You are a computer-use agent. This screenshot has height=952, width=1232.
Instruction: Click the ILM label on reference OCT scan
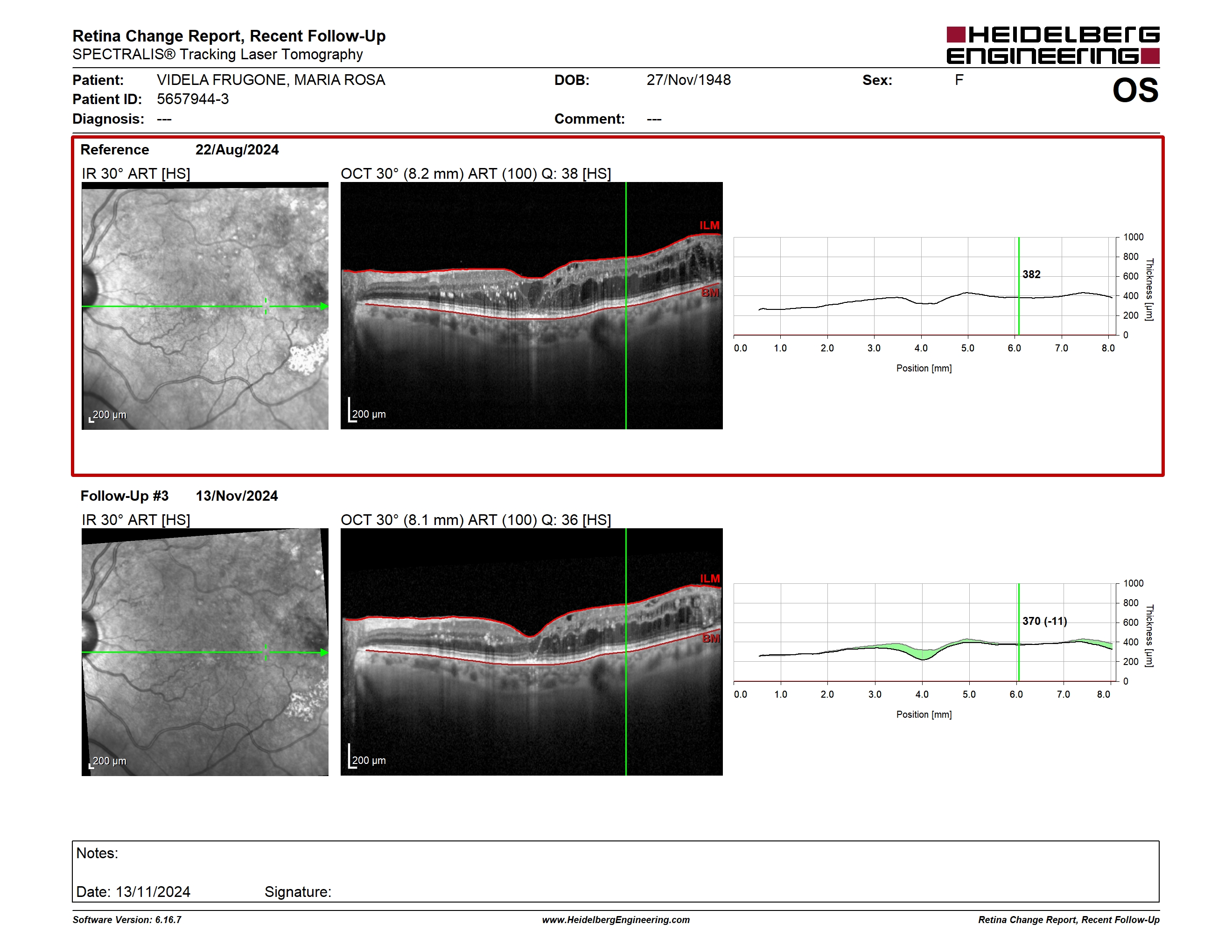(709, 225)
